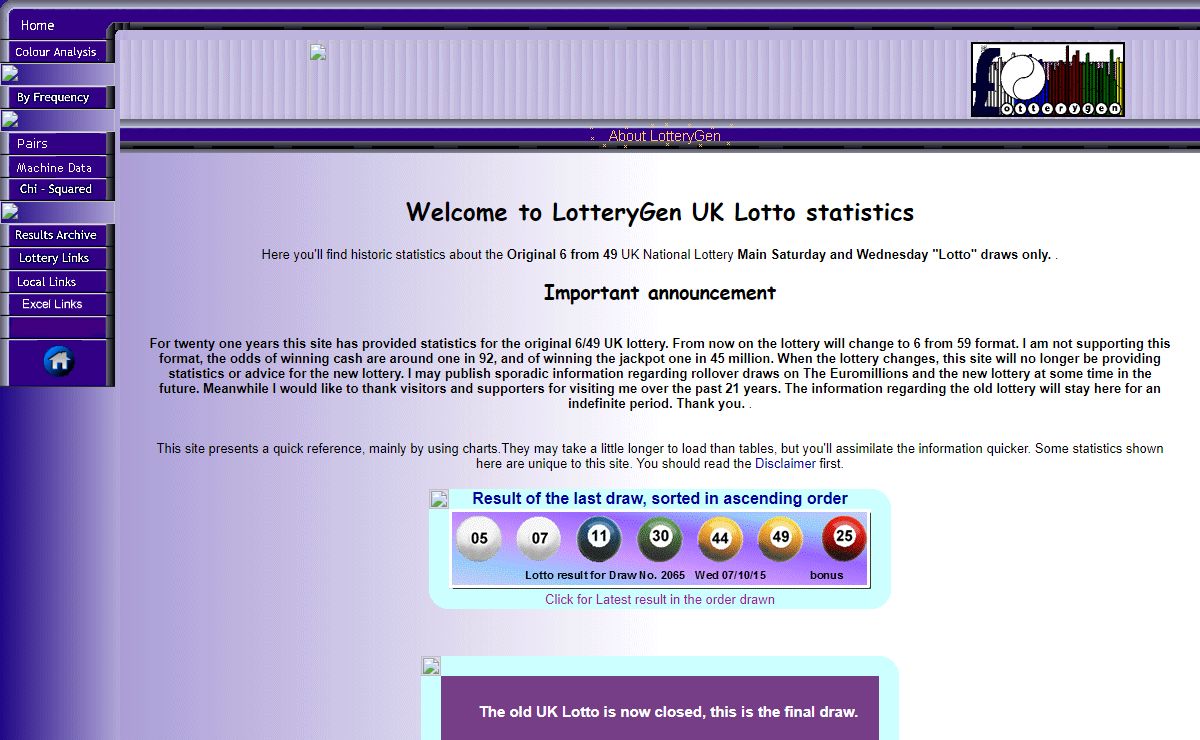Click the orange ball numbered 49
Image resolution: width=1200 pixels, height=740 pixels.
click(x=781, y=539)
